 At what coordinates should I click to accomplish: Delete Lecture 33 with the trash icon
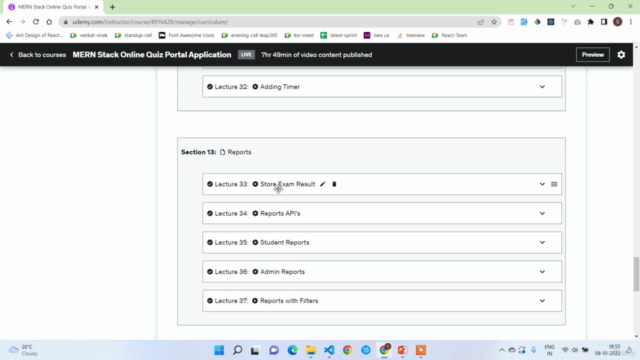coord(334,184)
